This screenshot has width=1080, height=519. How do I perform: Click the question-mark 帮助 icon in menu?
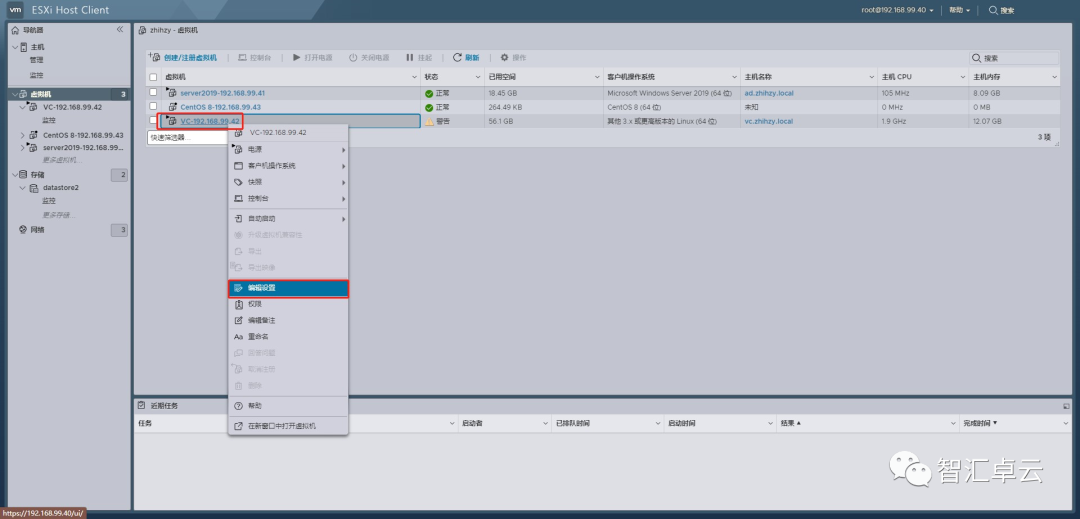pos(239,406)
